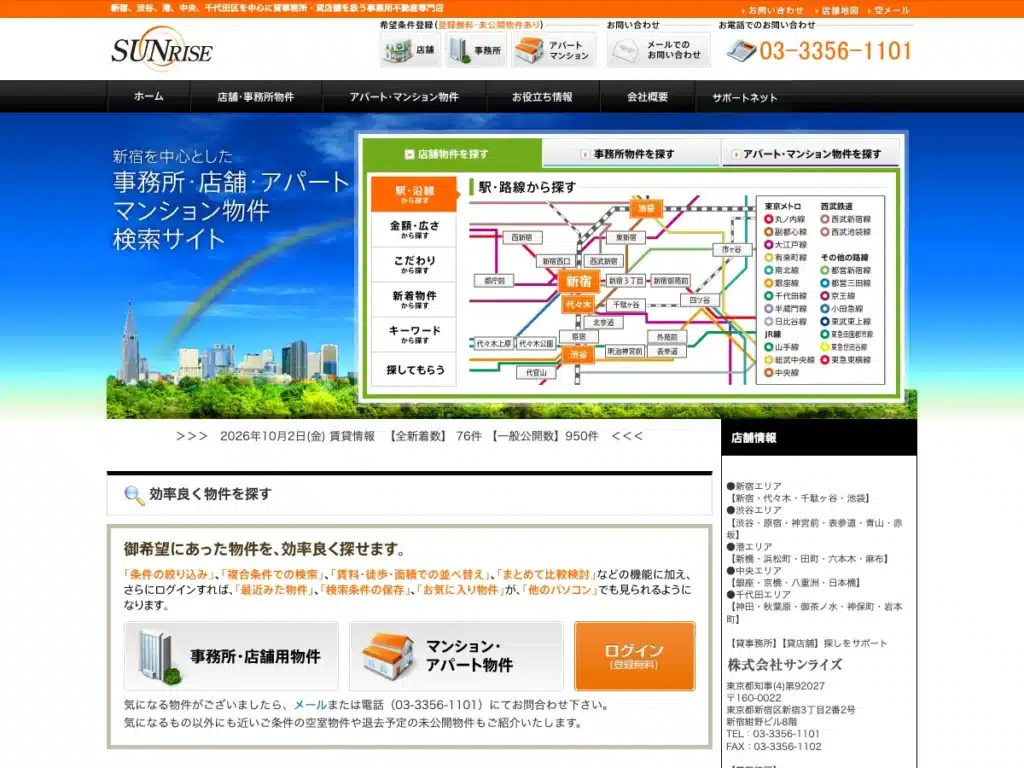
Task: Select 代々木 station on the route map
Action: 578,304
